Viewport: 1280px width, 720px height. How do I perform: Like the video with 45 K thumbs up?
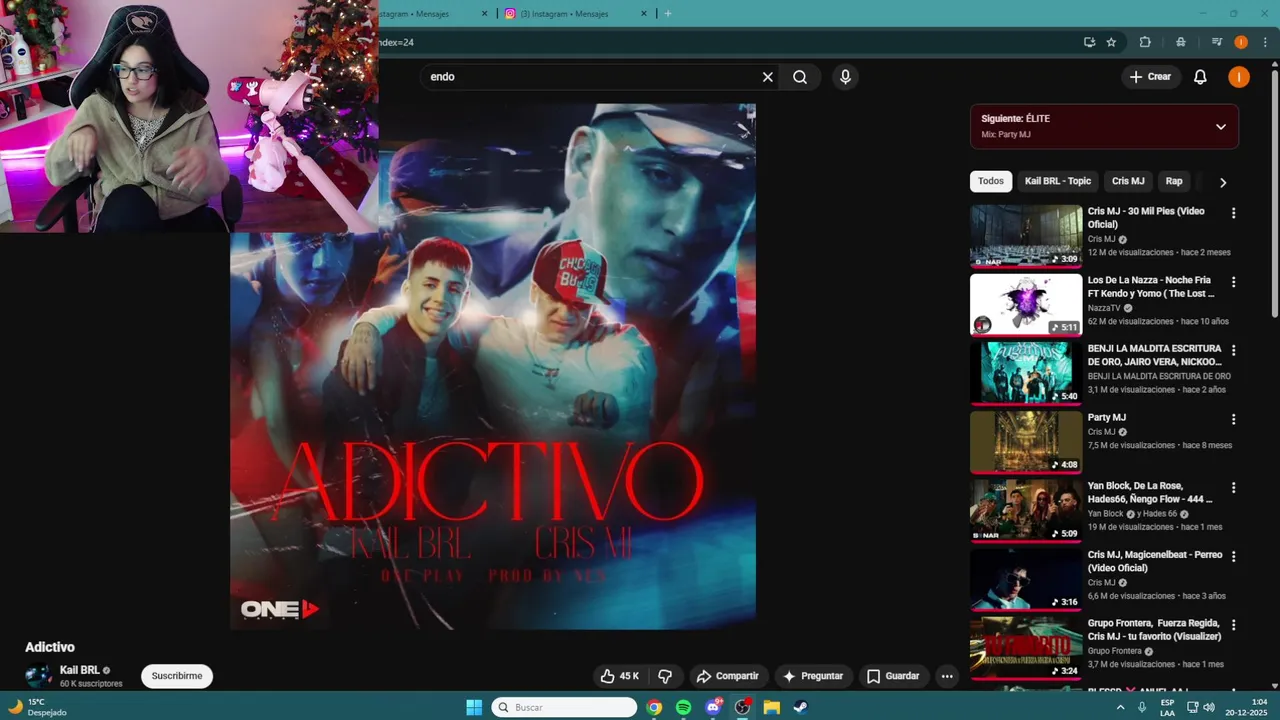619,676
